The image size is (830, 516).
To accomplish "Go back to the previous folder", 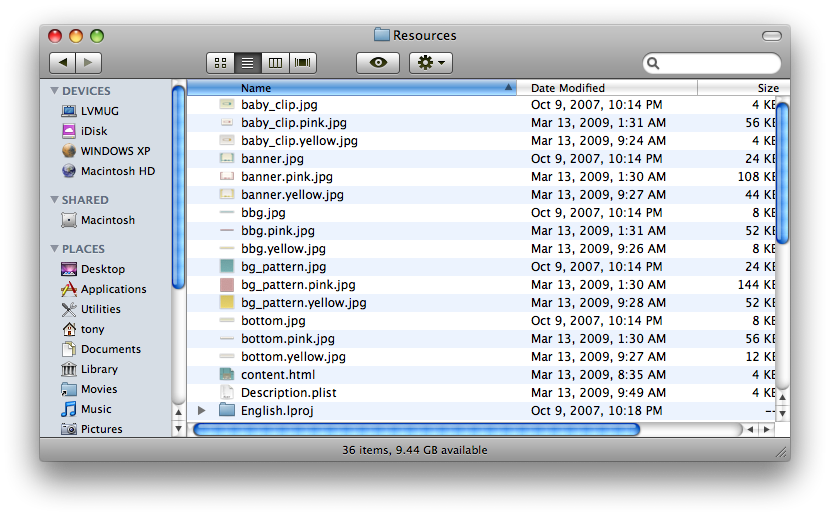I will [x=63, y=63].
